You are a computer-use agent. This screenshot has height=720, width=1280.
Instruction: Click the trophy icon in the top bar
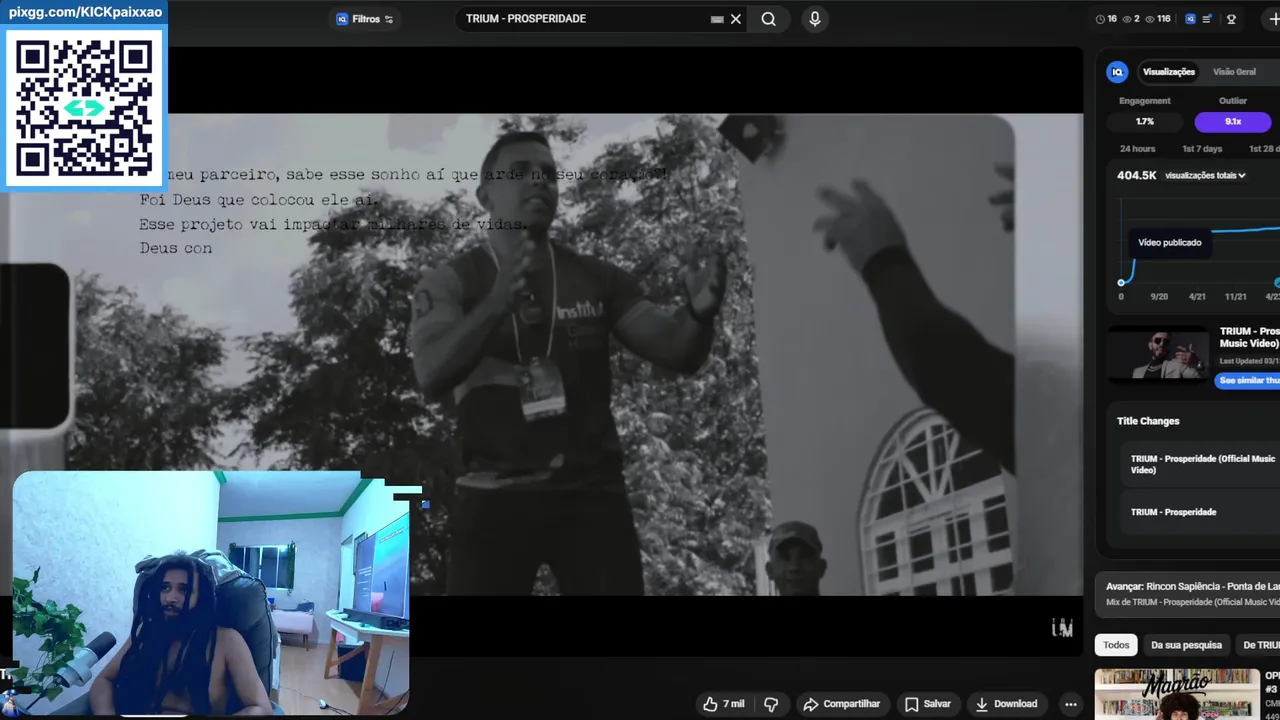point(1231,19)
